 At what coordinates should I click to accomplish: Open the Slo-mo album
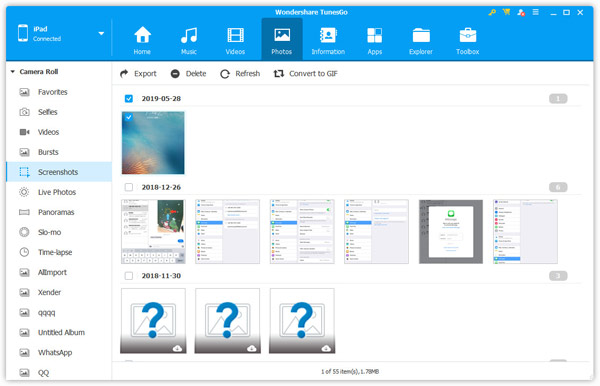[59, 232]
